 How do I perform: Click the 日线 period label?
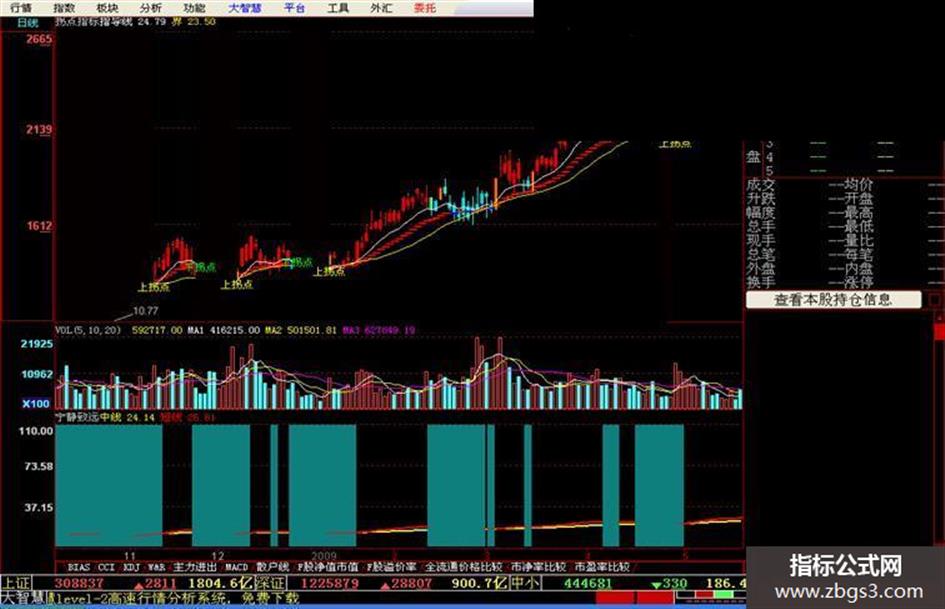(27, 22)
